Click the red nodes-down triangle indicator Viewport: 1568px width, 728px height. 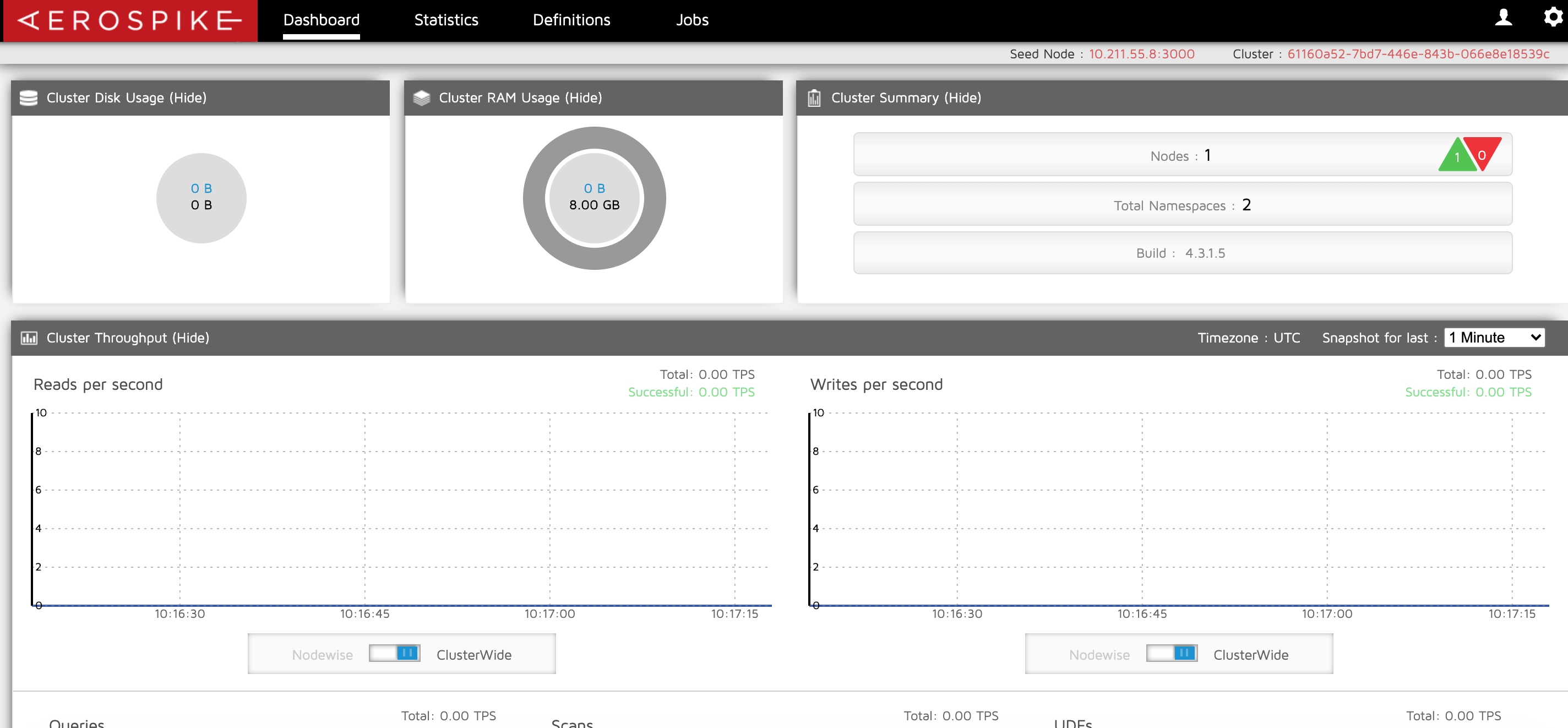point(1482,152)
